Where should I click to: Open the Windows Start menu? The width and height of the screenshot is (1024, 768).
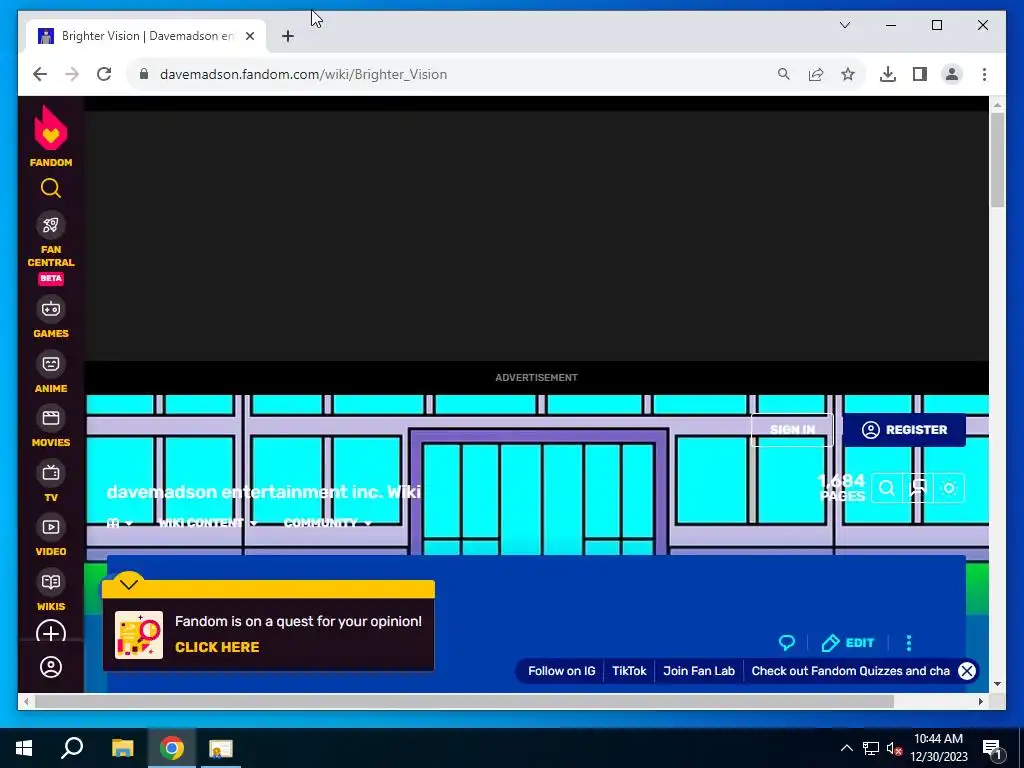click(24, 748)
